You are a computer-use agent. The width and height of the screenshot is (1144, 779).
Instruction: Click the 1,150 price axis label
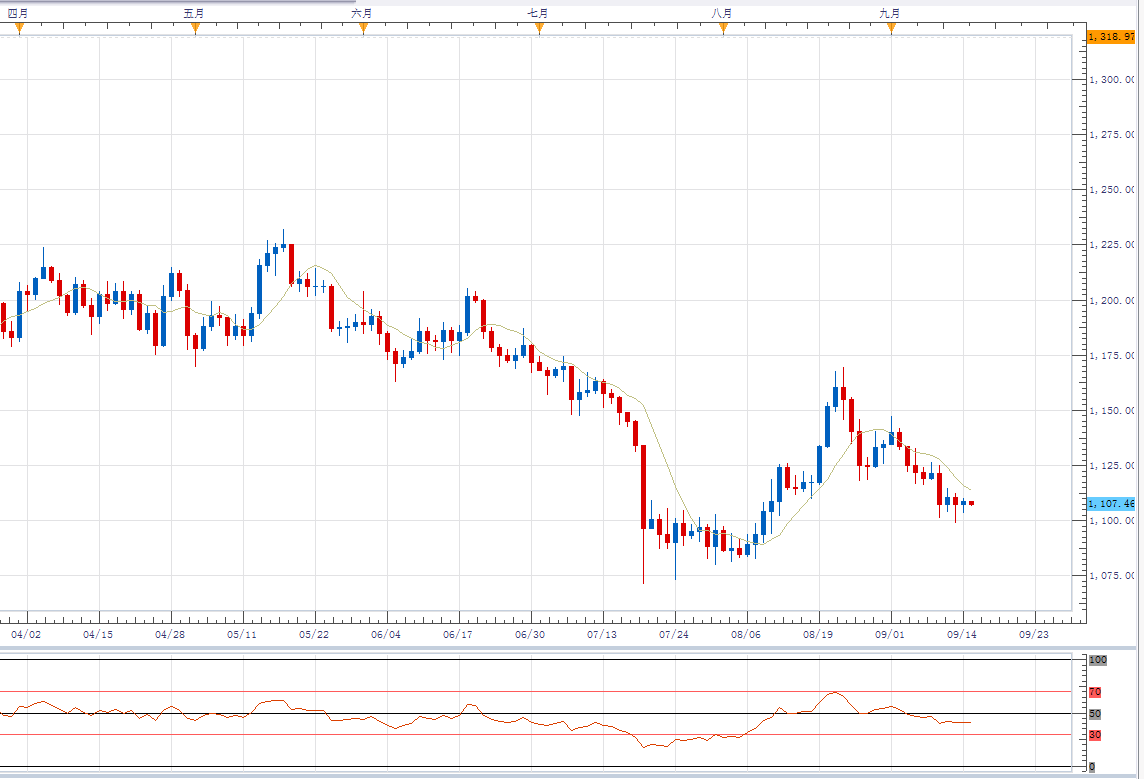click(1112, 411)
